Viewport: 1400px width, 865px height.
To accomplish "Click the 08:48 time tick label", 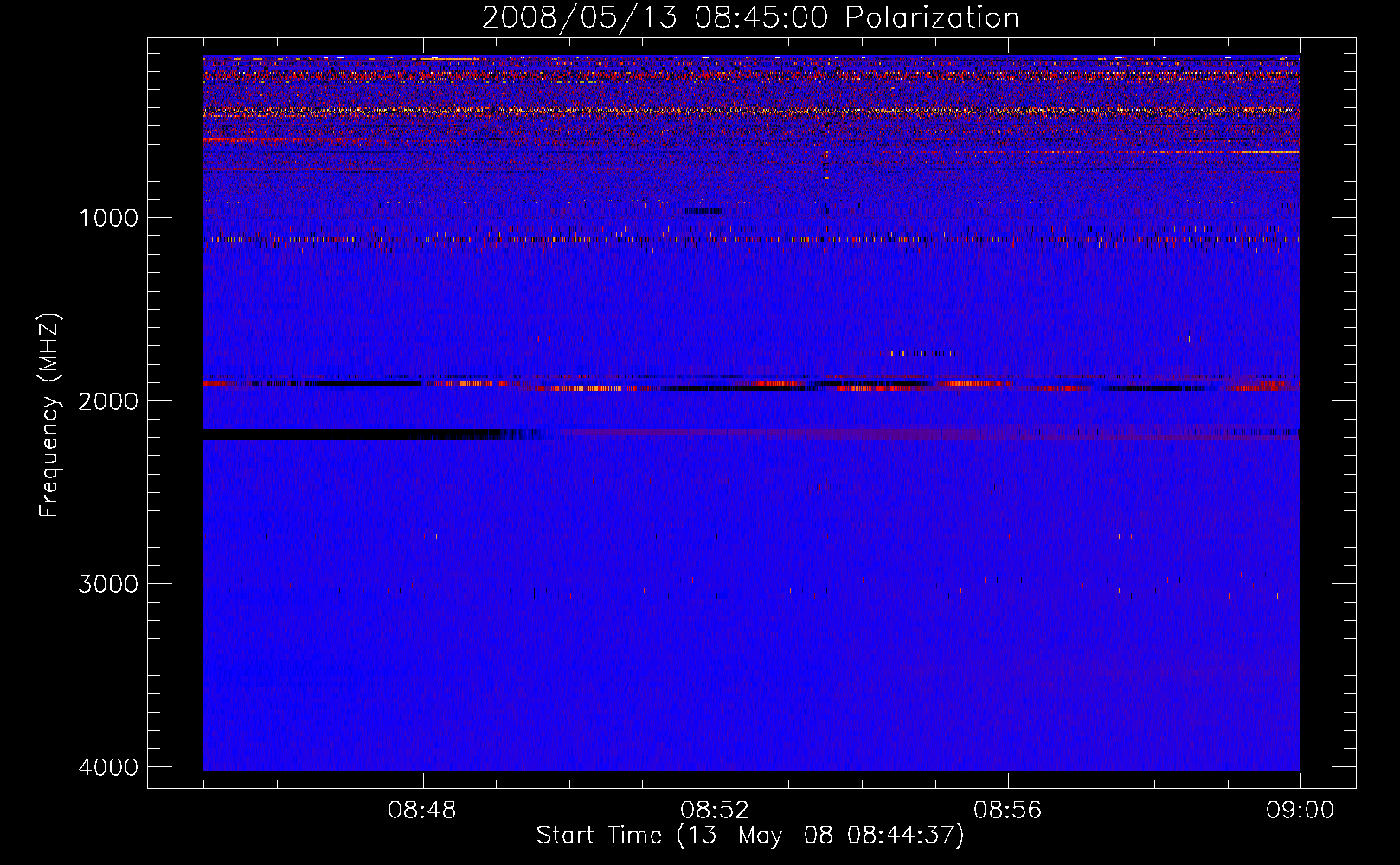I will point(422,811).
